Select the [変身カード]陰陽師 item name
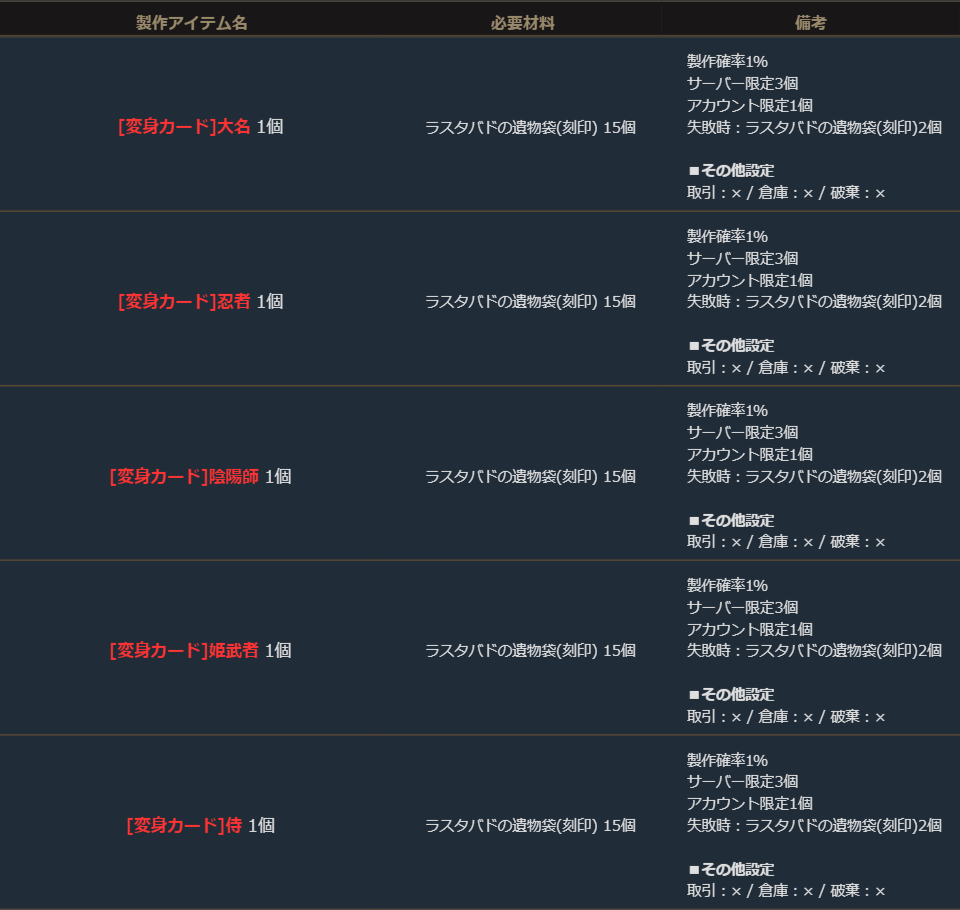The image size is (960, 910). tap(184, 476)
